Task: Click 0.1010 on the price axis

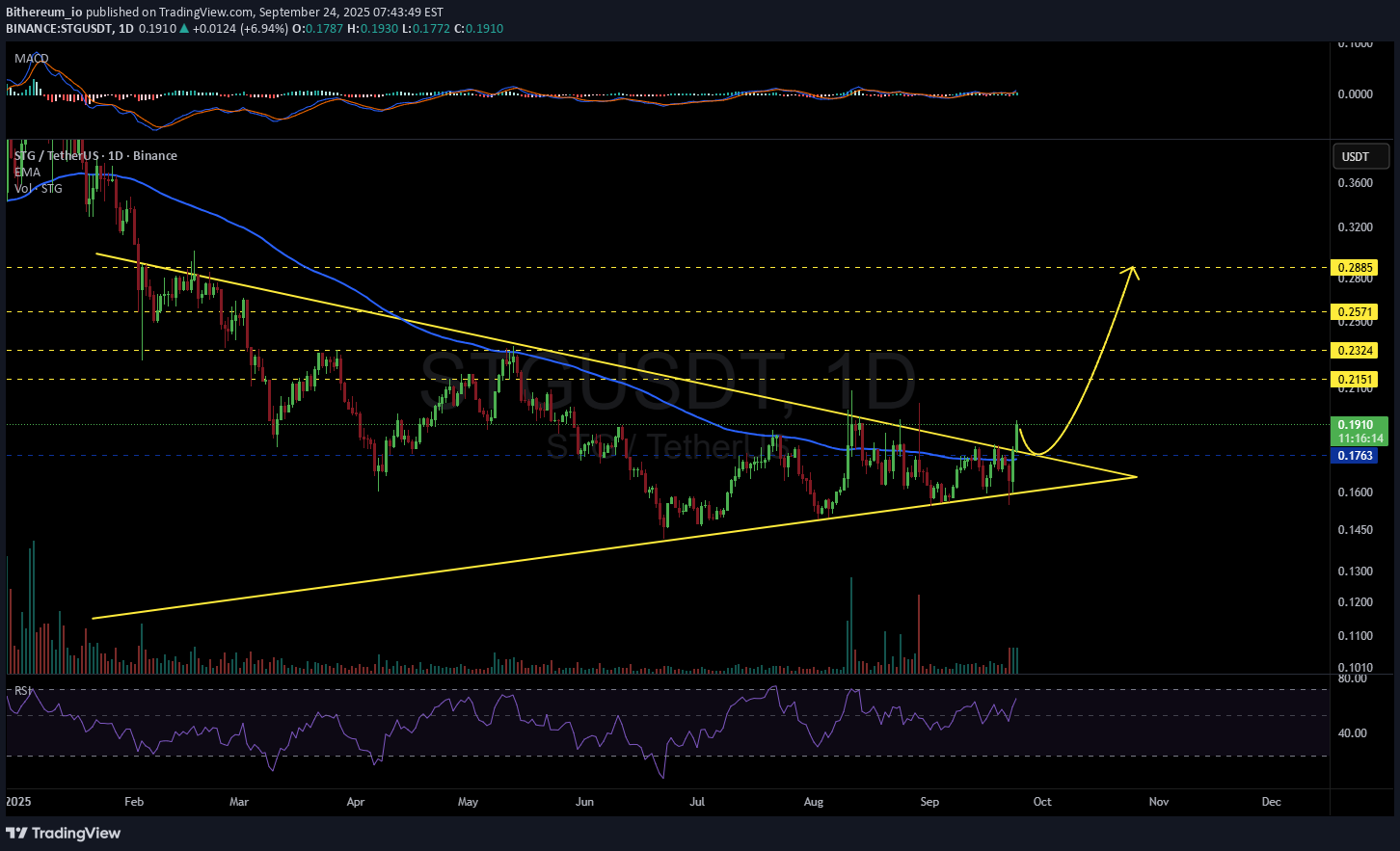Action: [x=1356, y=667]
